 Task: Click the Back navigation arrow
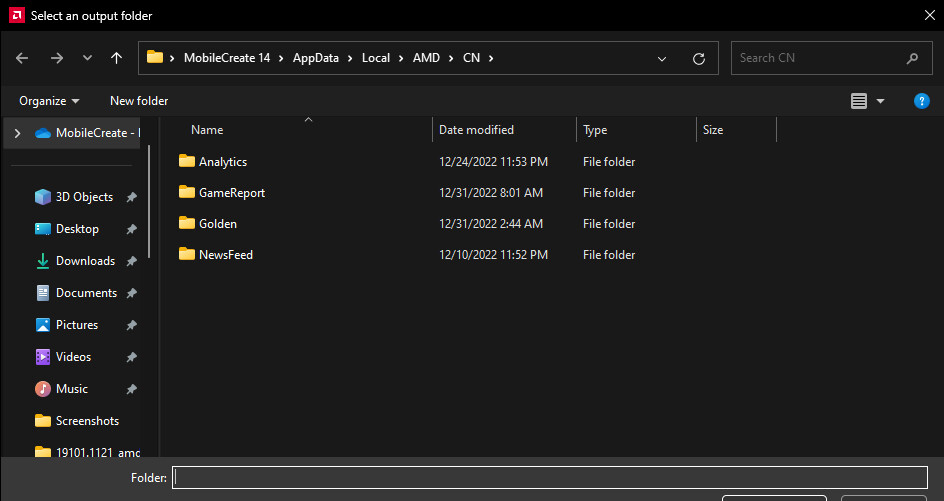pos(22,58)
